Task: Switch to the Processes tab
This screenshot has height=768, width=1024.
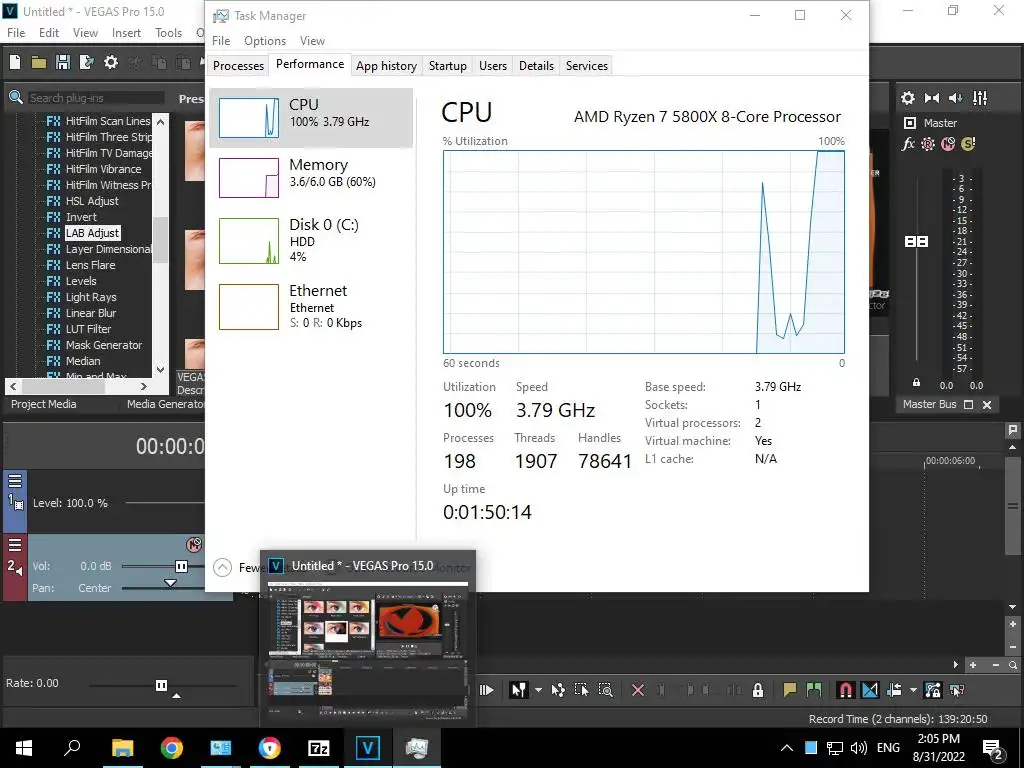Action: point(238,65)
